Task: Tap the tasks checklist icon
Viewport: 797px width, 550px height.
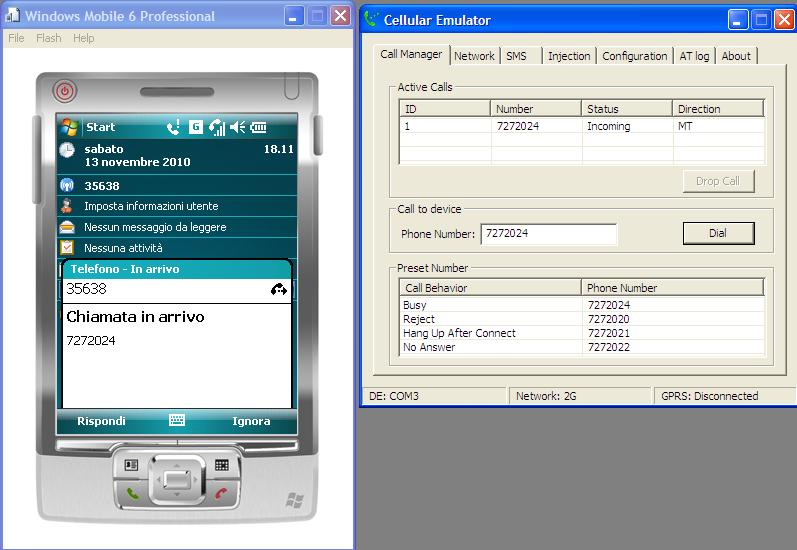Action: (67, 248)
